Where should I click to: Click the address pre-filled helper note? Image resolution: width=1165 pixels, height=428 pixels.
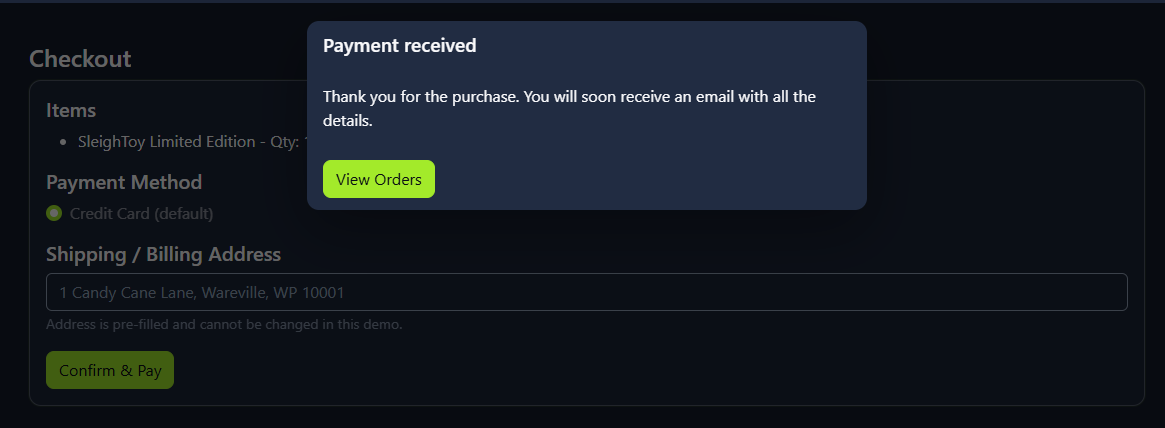coord(224,324)
